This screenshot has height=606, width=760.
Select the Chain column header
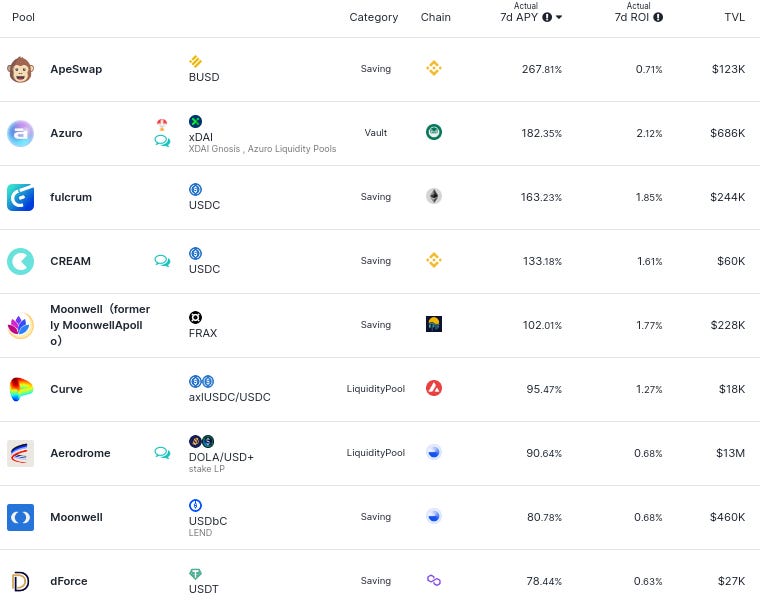[435, 17]
